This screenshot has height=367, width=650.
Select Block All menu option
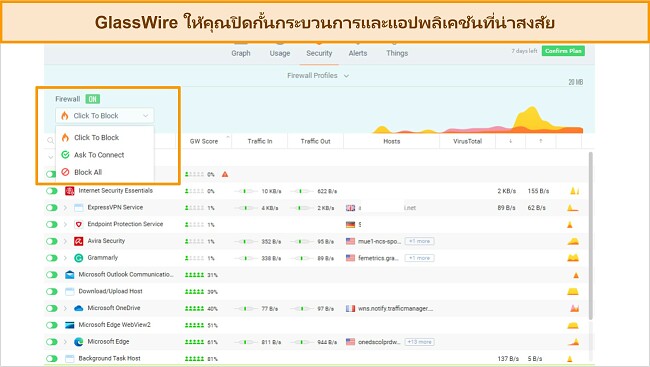(105, 172)
